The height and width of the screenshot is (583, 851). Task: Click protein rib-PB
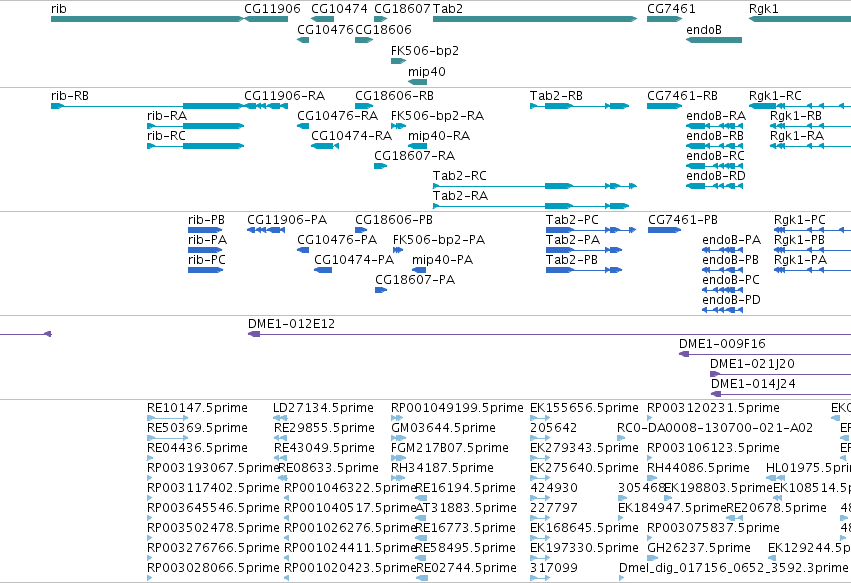(206, 220)
